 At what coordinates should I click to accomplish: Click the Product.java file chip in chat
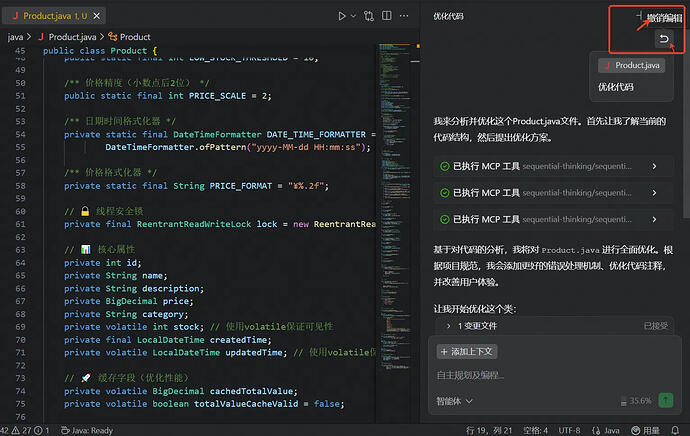pyautogui.click(x=631, y=65)
